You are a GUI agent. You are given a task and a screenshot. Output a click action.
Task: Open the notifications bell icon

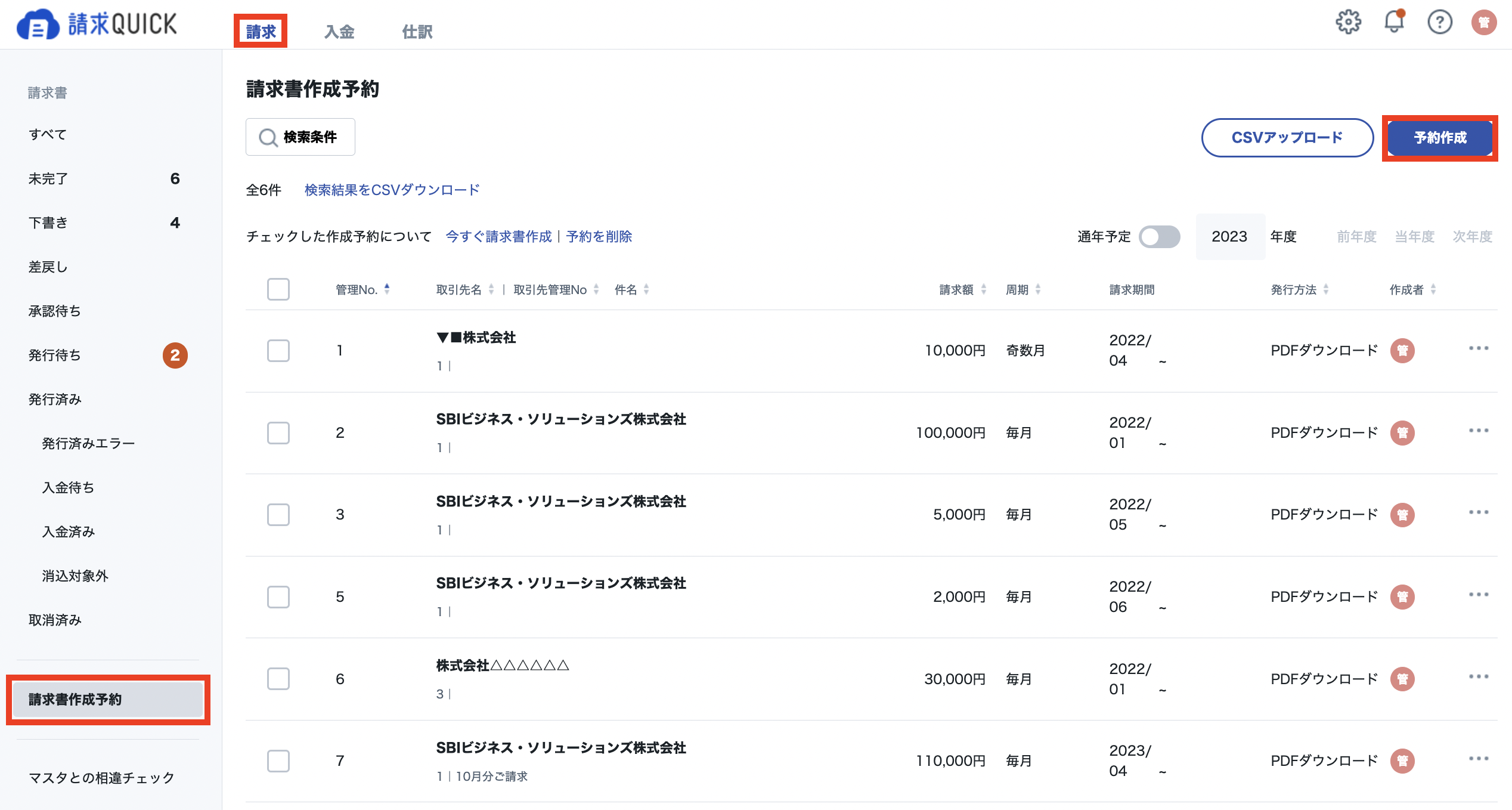click(x=1394, y=22)
